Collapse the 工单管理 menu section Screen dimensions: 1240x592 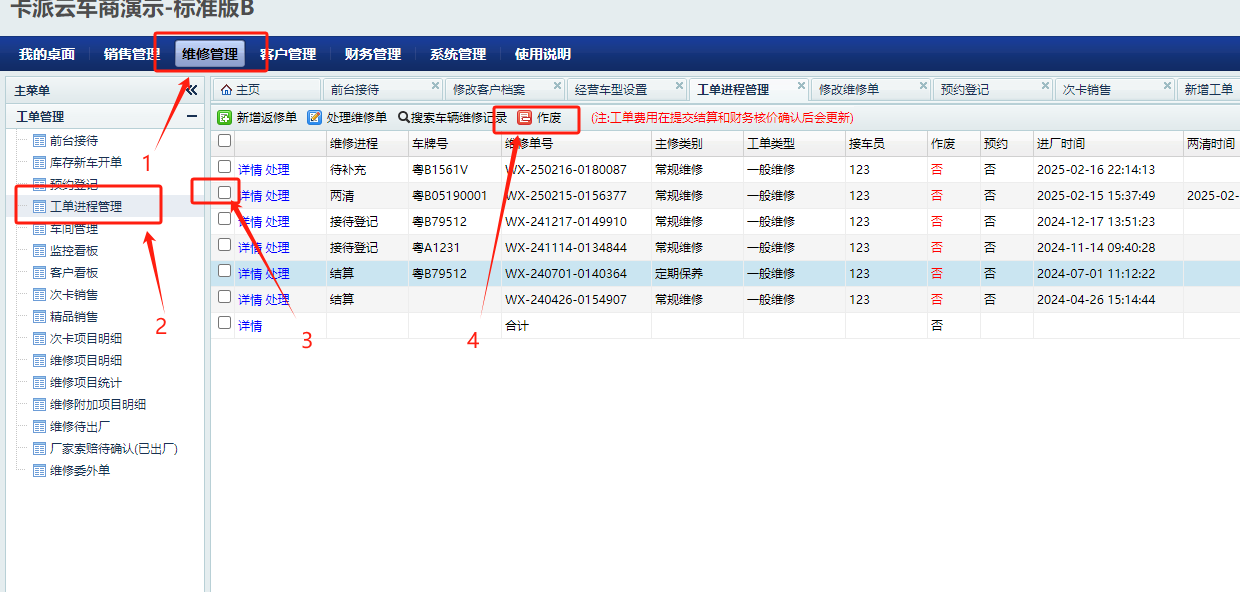(191, 117)
